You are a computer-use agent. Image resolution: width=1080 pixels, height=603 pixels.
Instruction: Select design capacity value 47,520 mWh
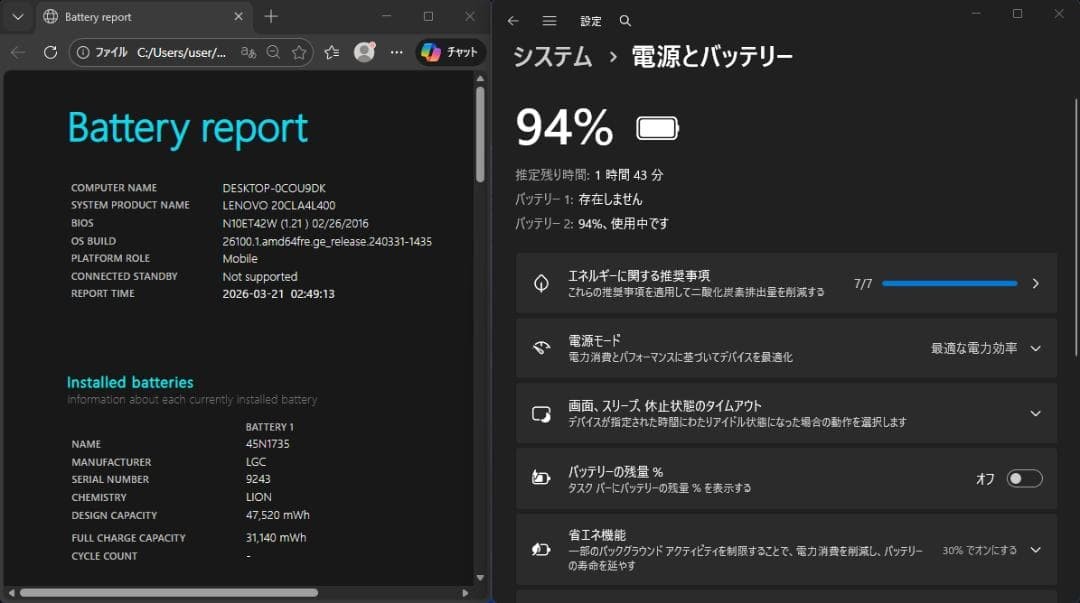pos(278,515)
